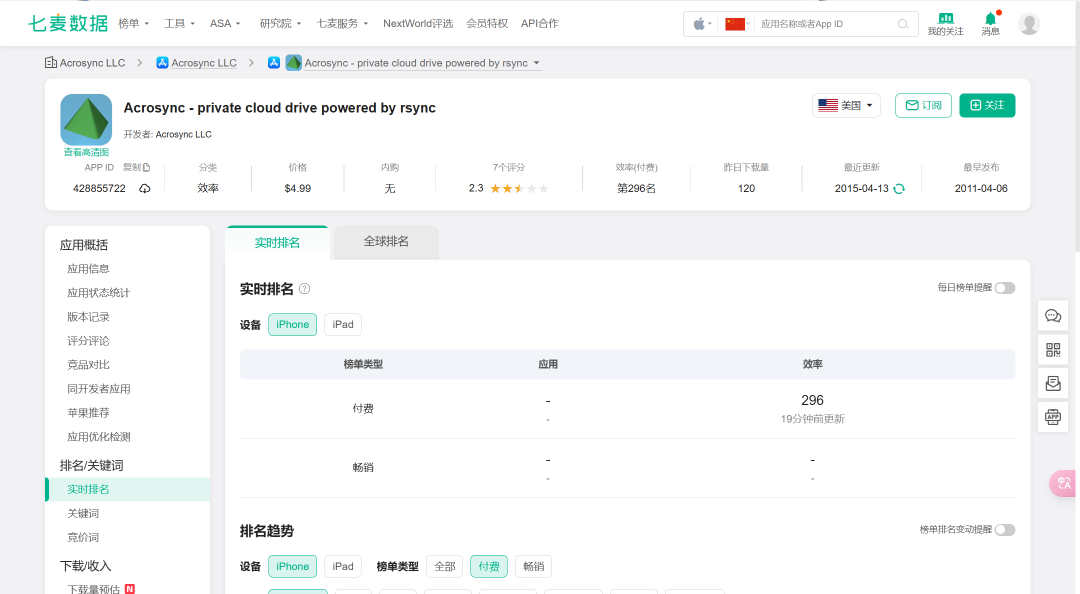1080x594 pixels.
Task: Open 下载量预估 sidebar link
Action: [93, 589]
